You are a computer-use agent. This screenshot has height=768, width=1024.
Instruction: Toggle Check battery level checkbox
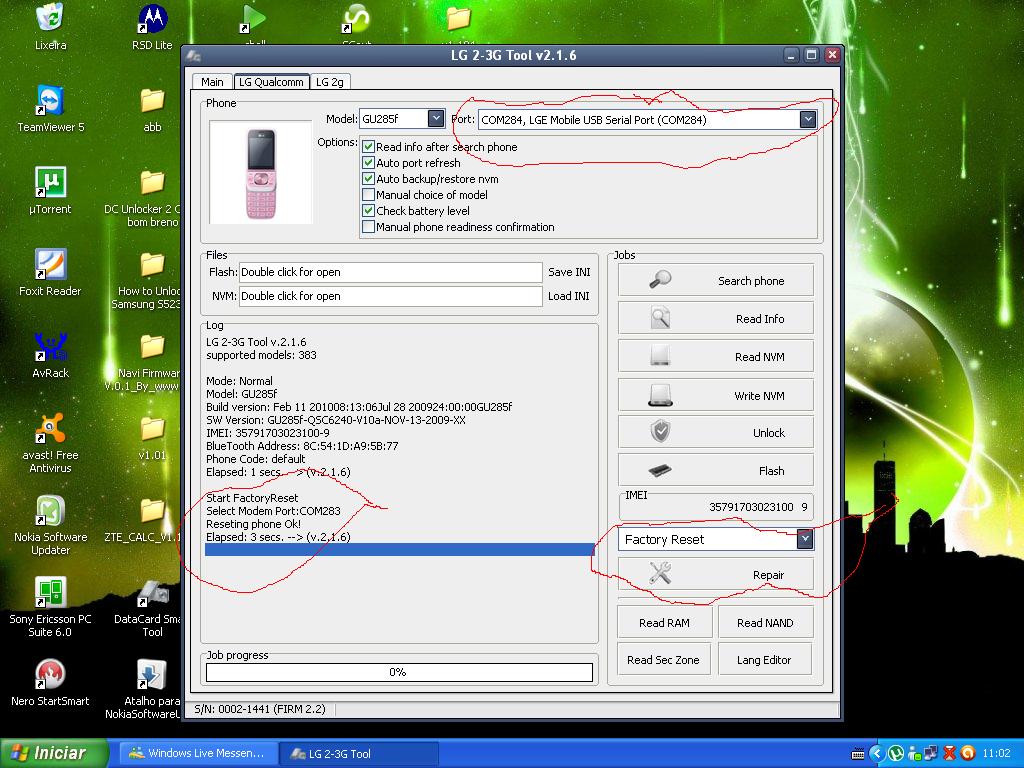point(368,211)
